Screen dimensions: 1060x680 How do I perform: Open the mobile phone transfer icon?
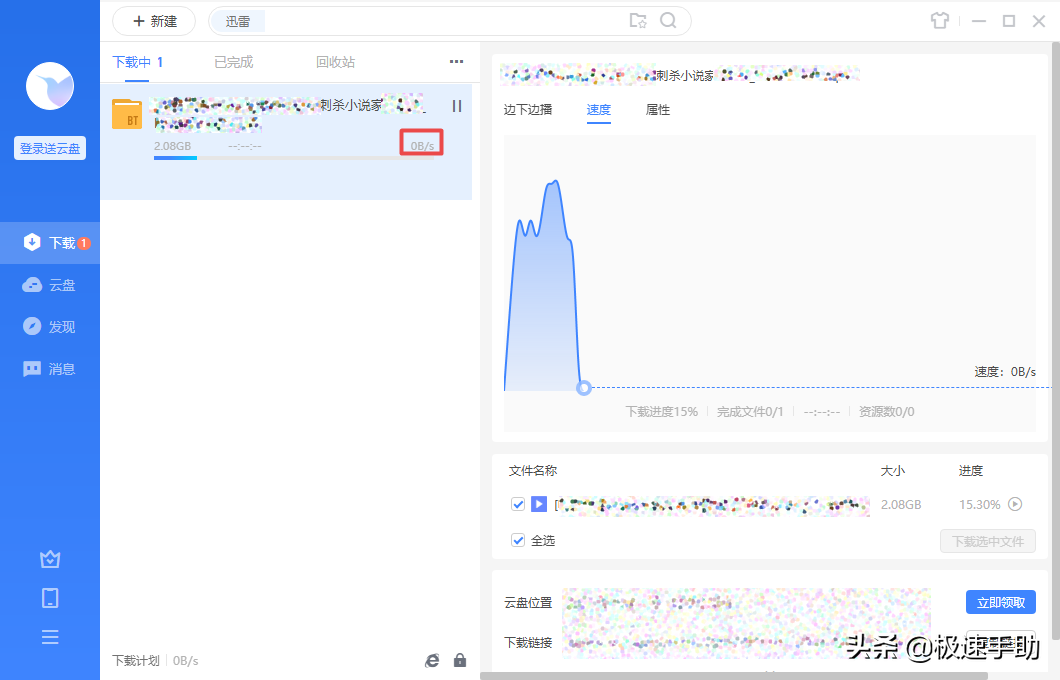(x=50, y=597)
